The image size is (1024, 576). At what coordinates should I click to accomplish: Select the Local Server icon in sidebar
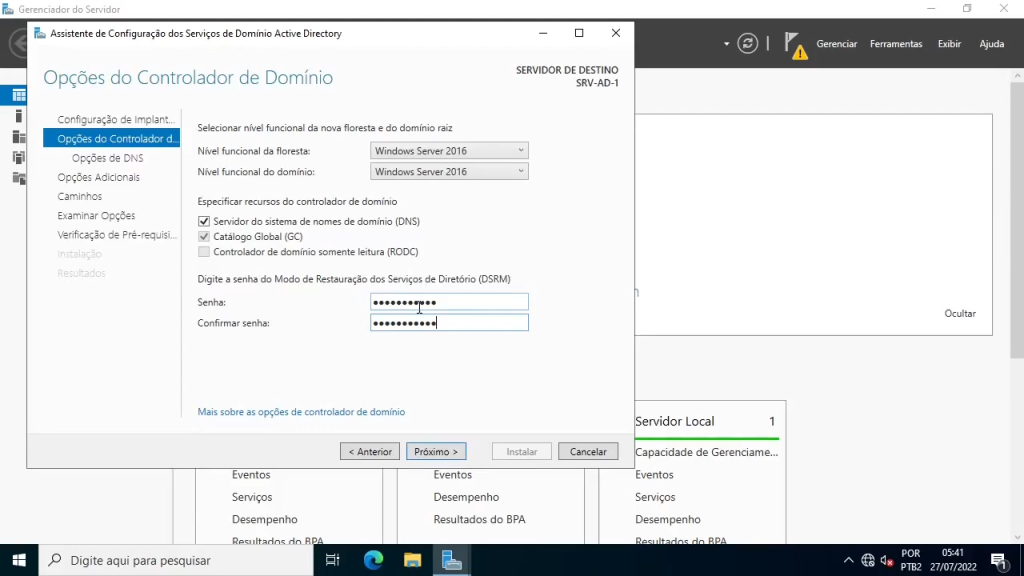click(x=19, y=116)
